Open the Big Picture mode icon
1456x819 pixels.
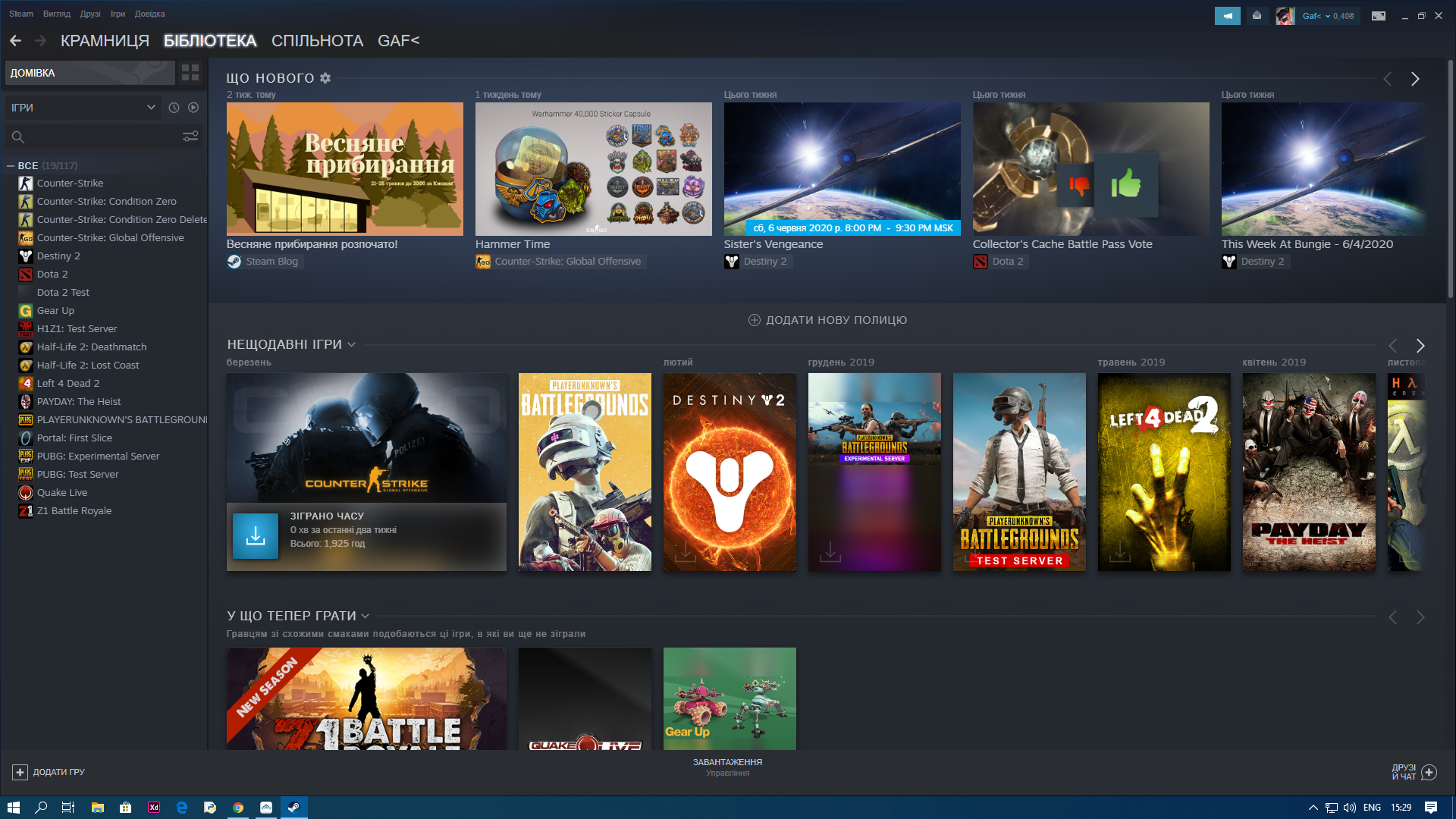1379,16
